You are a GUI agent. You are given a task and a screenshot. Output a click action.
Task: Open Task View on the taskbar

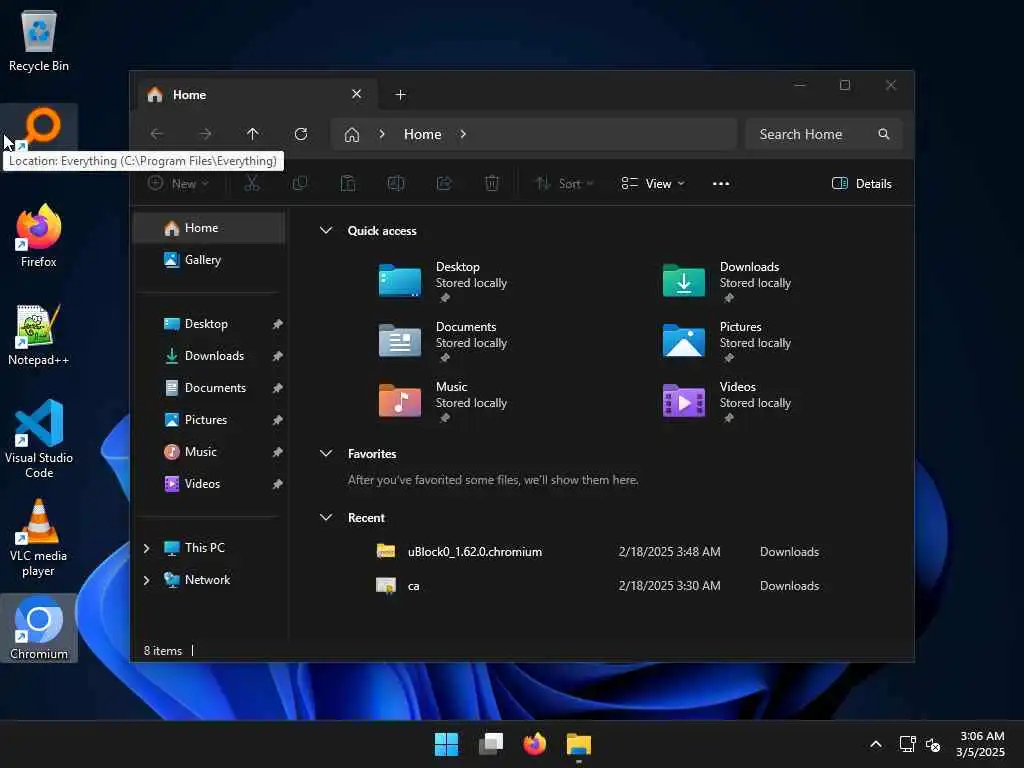[491, 744]
